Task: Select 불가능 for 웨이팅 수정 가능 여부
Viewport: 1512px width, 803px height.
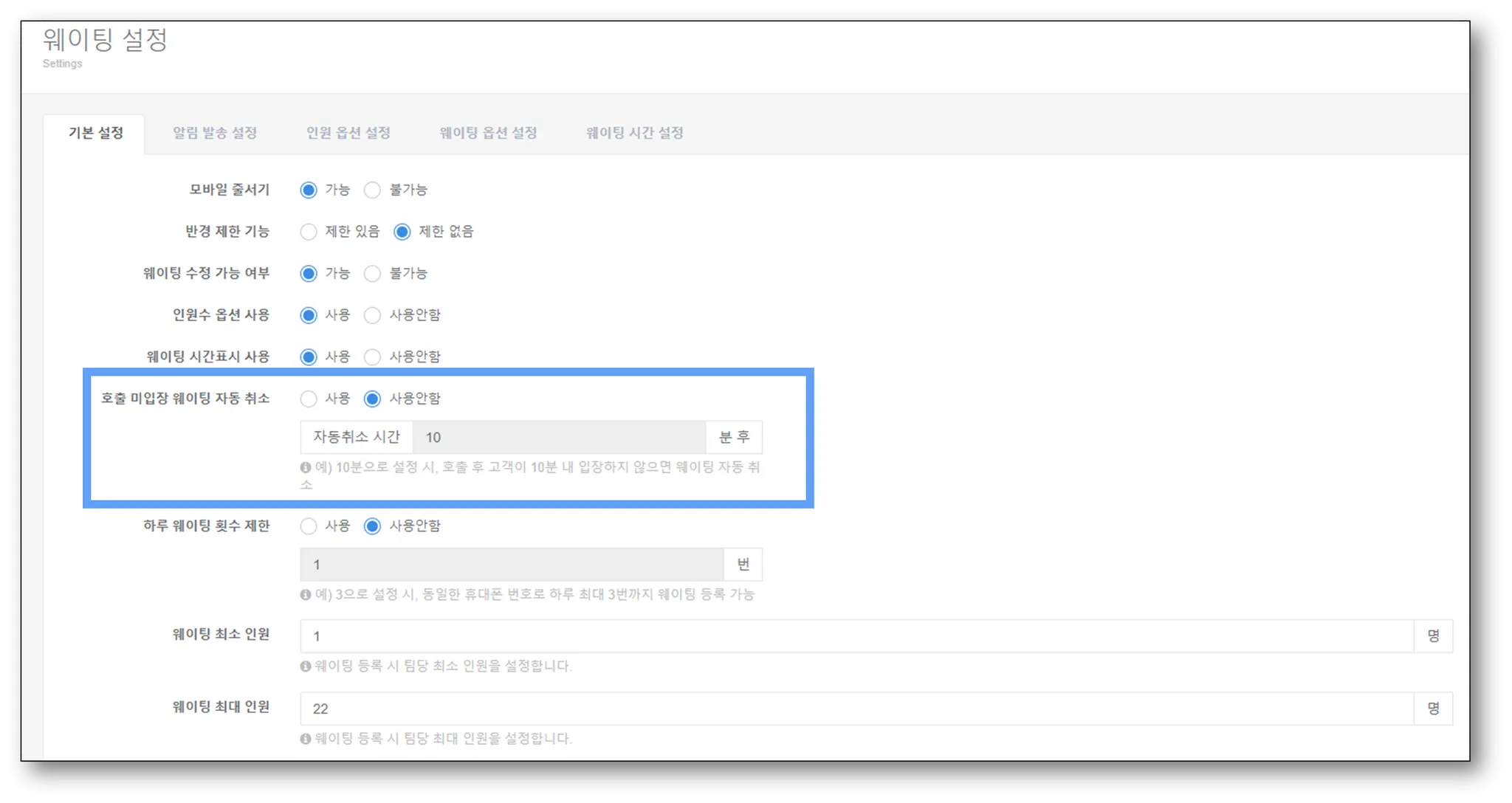Action: tap(373, 274)
